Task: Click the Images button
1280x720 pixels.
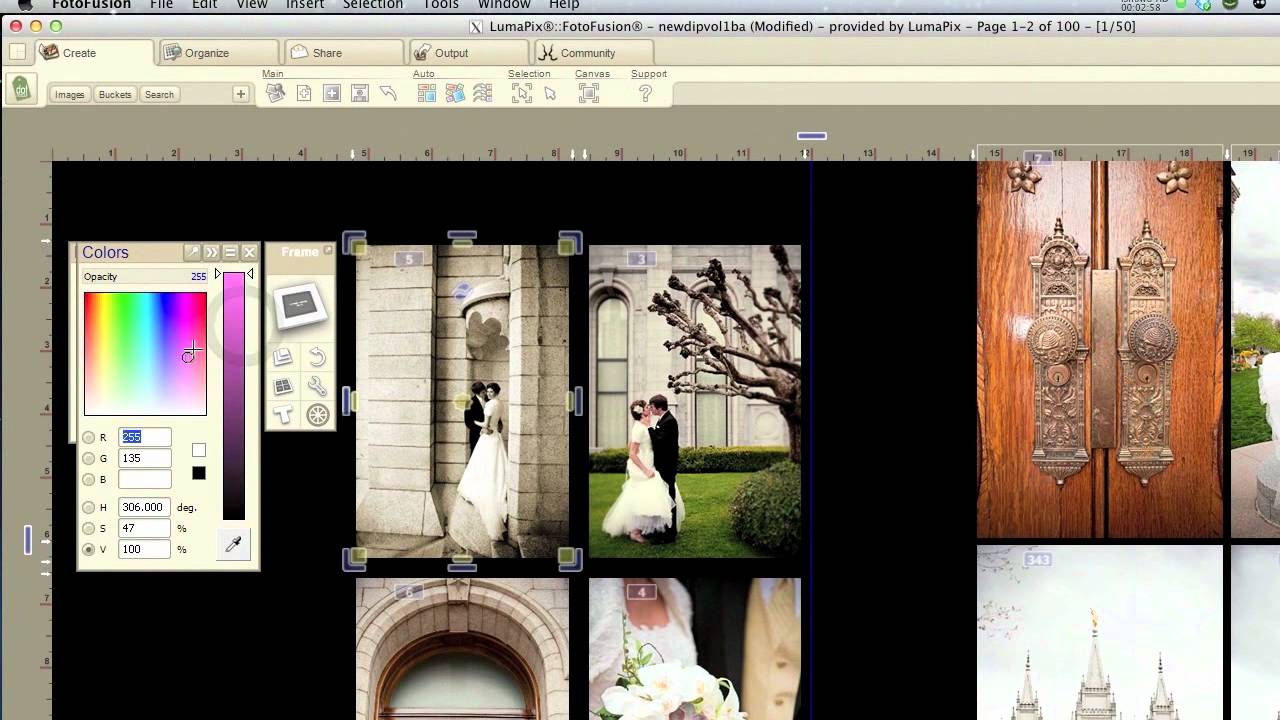Action: point(70,94)
